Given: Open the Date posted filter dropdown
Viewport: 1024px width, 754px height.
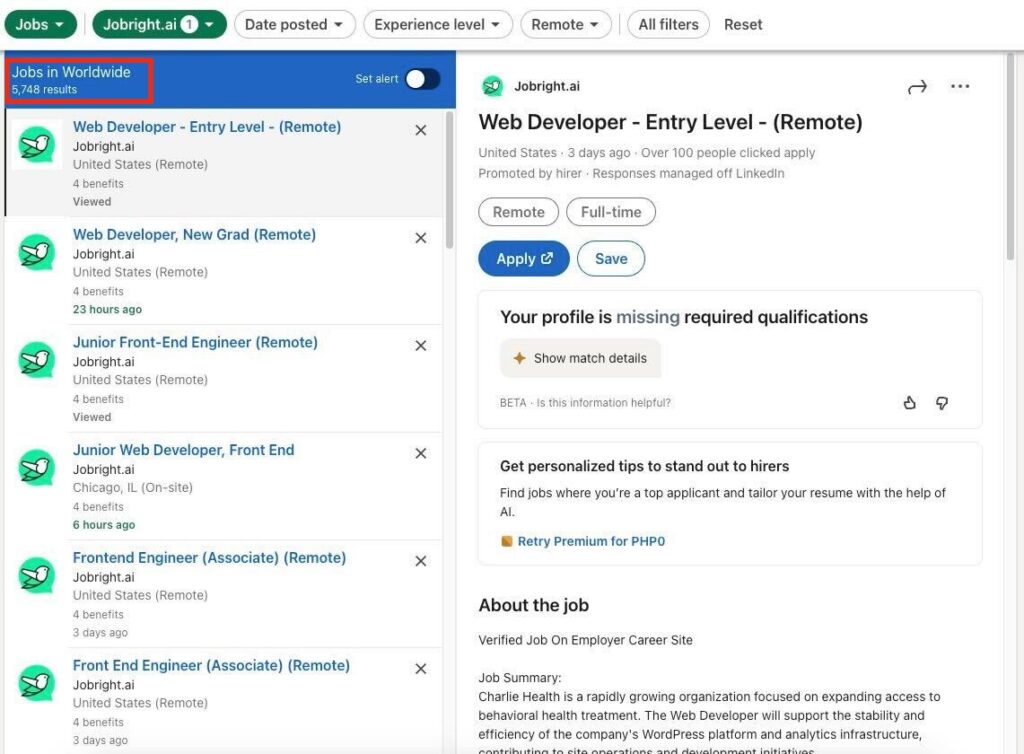Looking at the screenshot, I should [294, 23].
